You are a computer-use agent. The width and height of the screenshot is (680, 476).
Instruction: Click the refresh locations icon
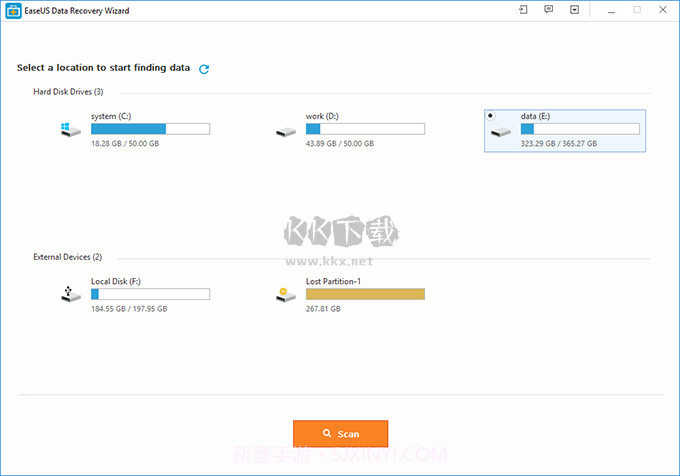(x=204, y=69)
